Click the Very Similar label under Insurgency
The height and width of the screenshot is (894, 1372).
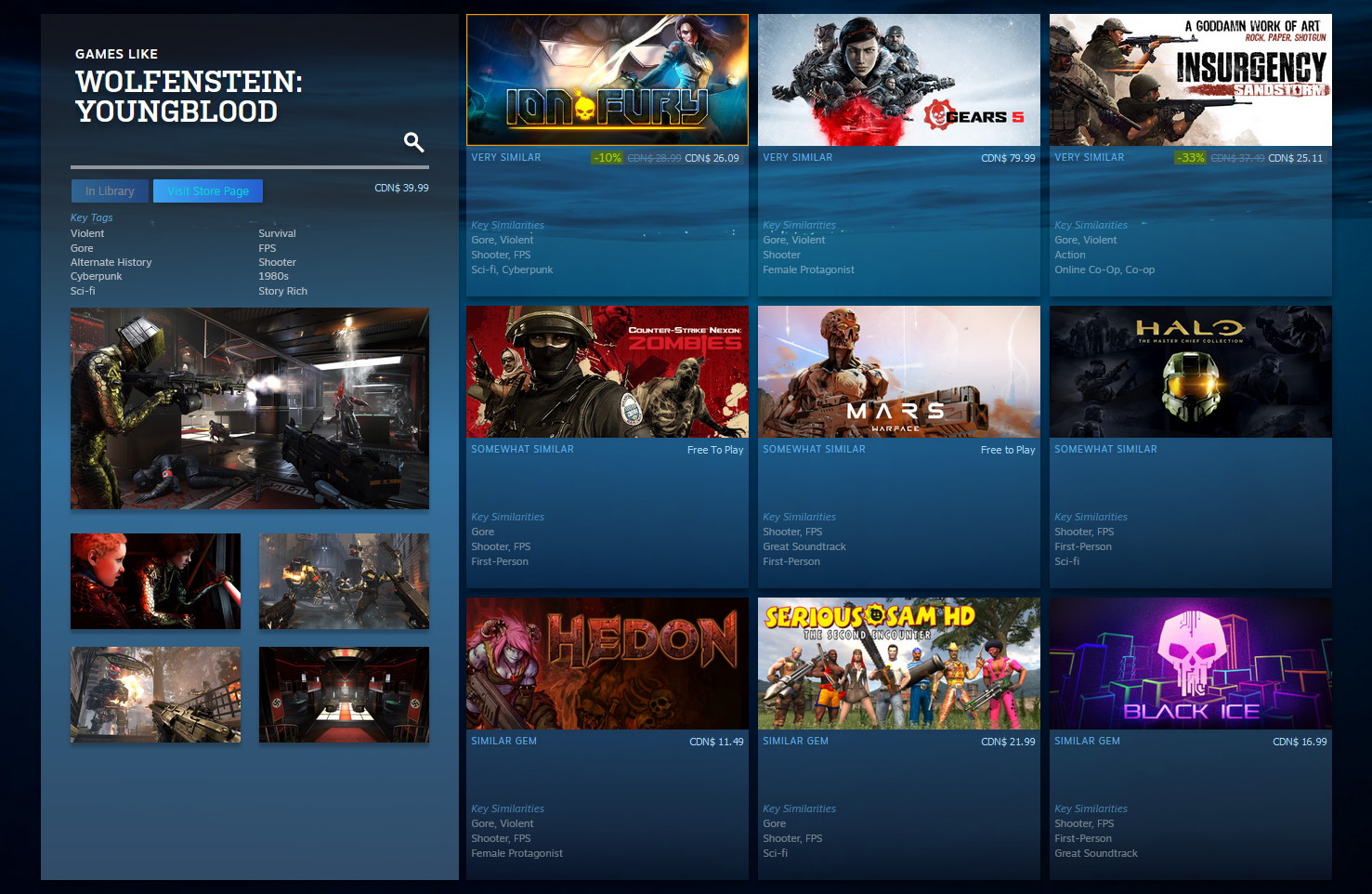(1089, 157)
